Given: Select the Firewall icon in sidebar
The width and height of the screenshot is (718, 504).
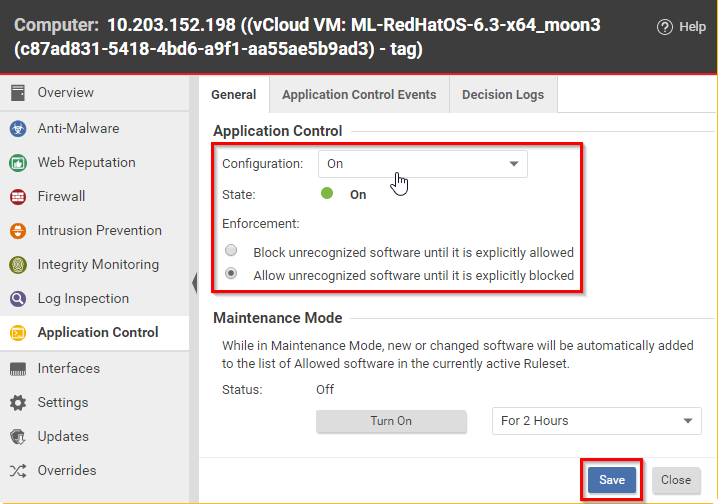Looking at the screenshot, I should click(x=17, y=197).
